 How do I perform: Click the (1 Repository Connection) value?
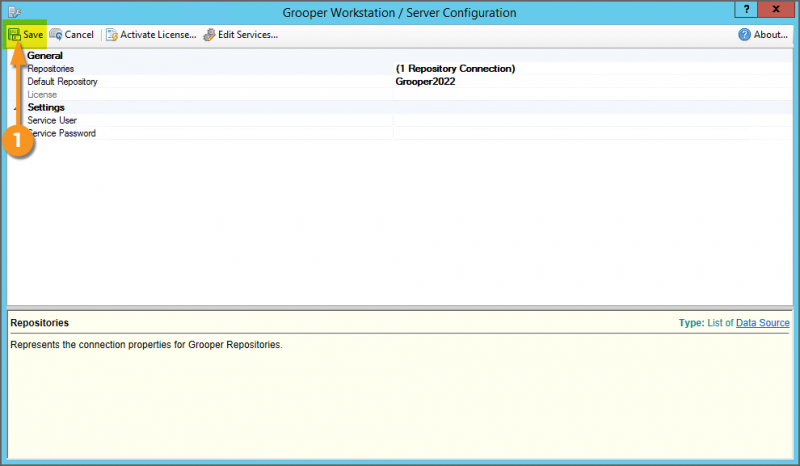[x=456, y=68]
